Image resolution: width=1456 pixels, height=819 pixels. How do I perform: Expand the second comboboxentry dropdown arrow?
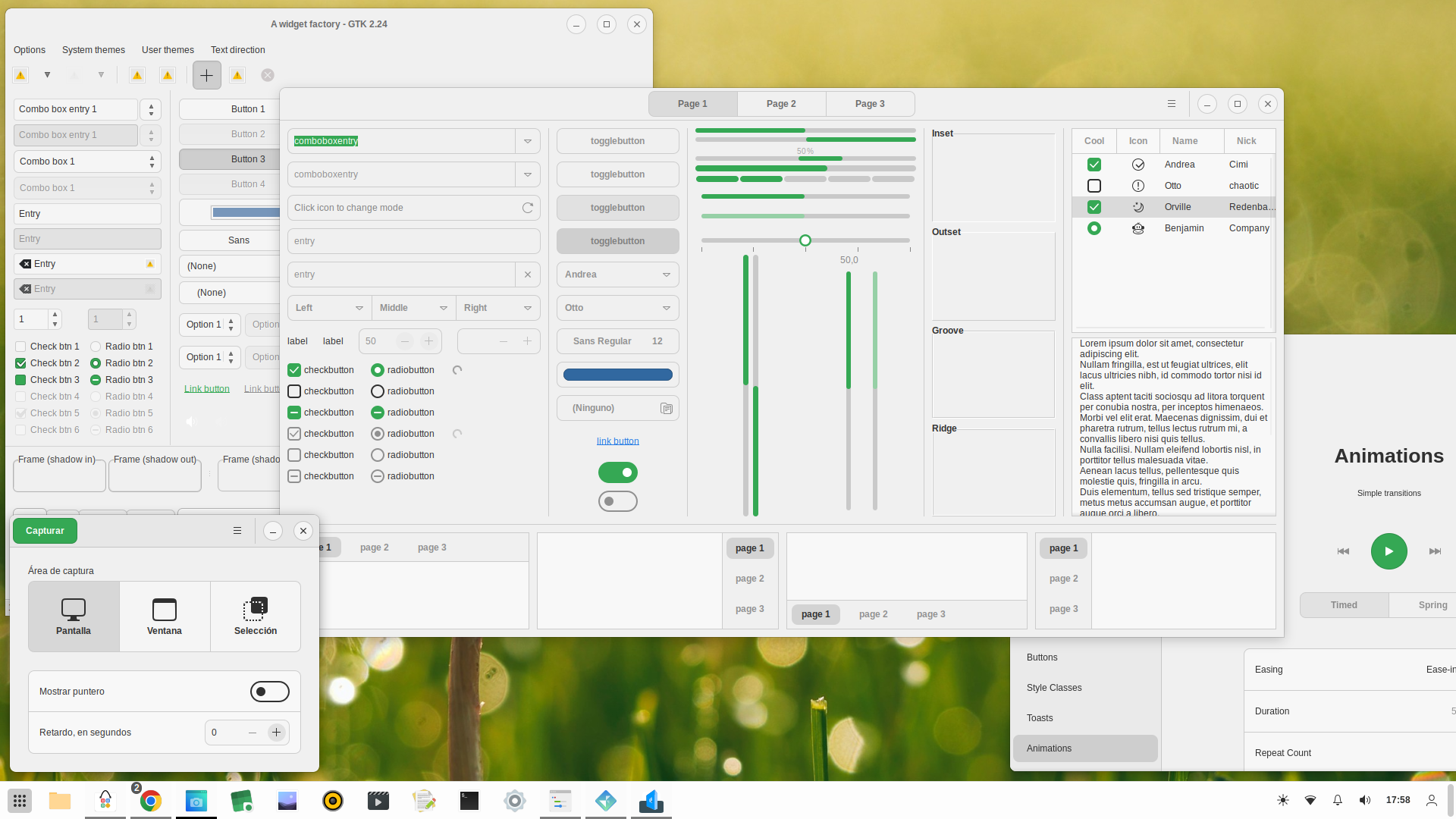[x=528, y=174]
